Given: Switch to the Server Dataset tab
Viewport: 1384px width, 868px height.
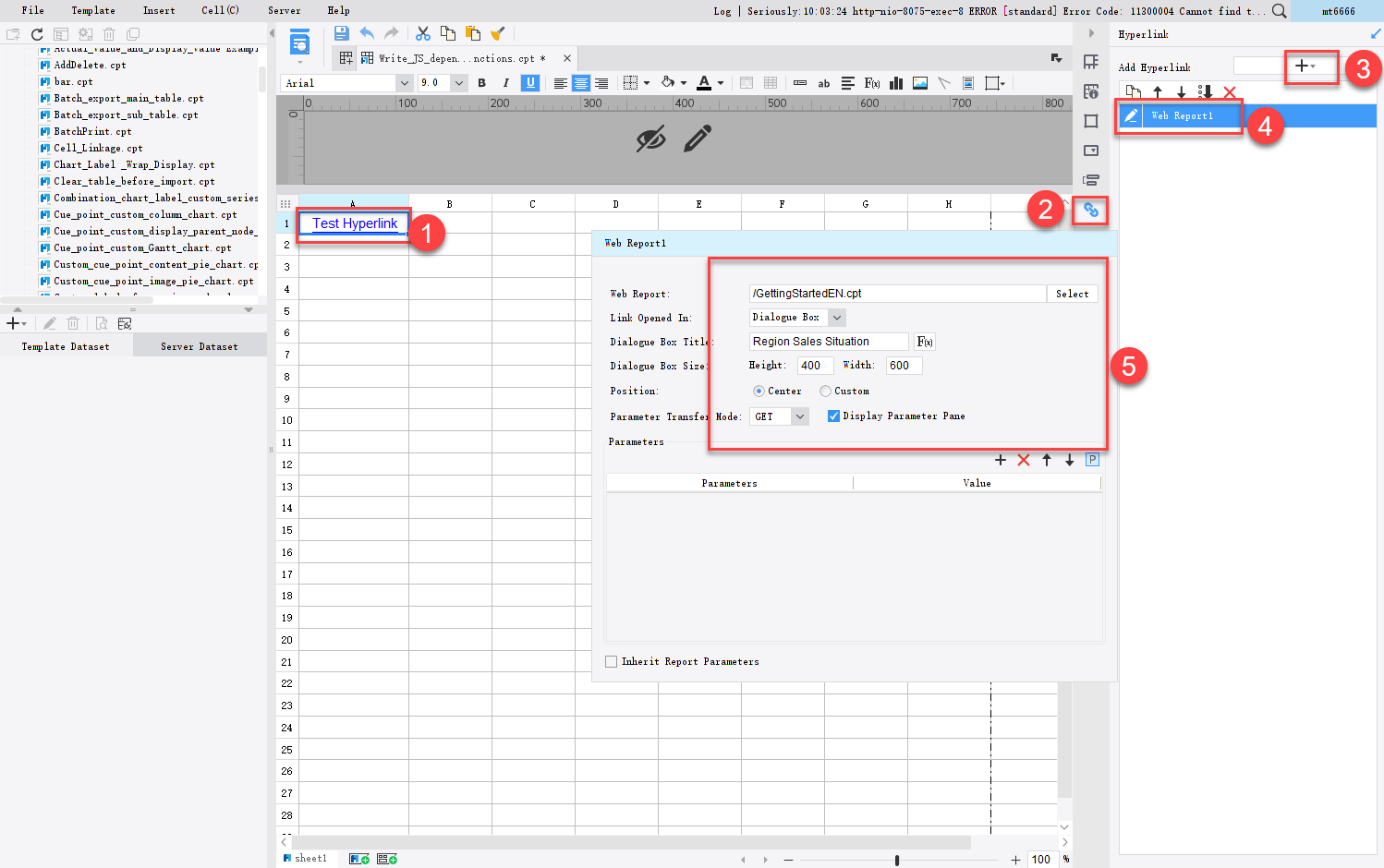Looking at the screenshot, I should (199, 345).
